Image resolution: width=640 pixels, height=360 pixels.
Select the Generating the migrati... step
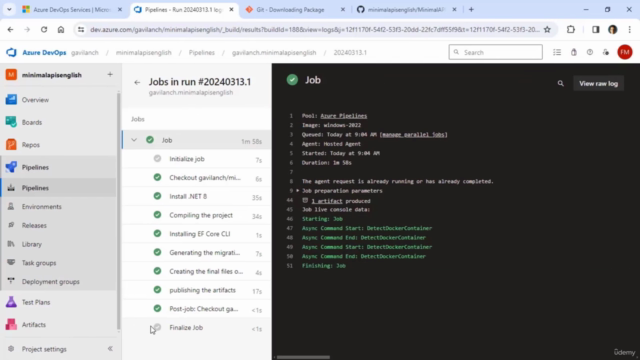click(x=197, y=253)
